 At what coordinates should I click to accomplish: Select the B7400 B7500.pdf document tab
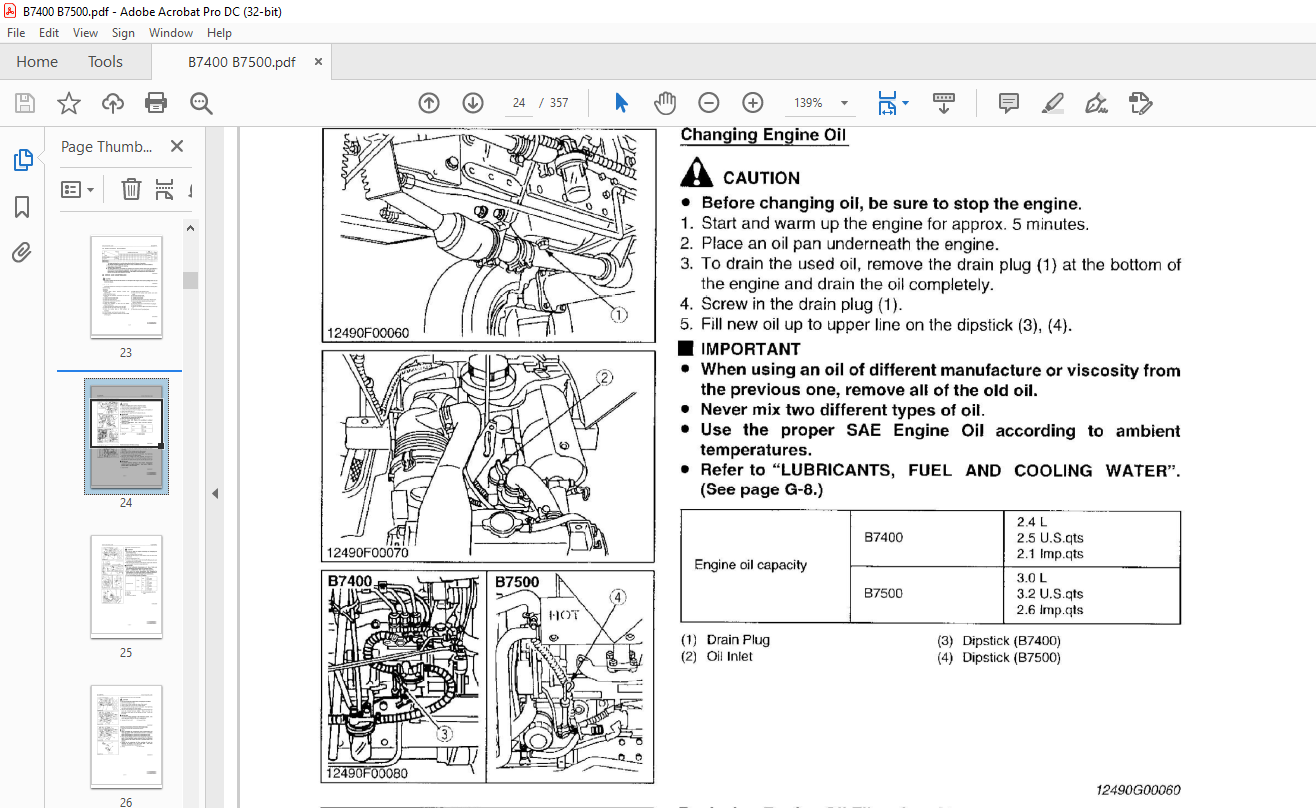click(242, 62)
